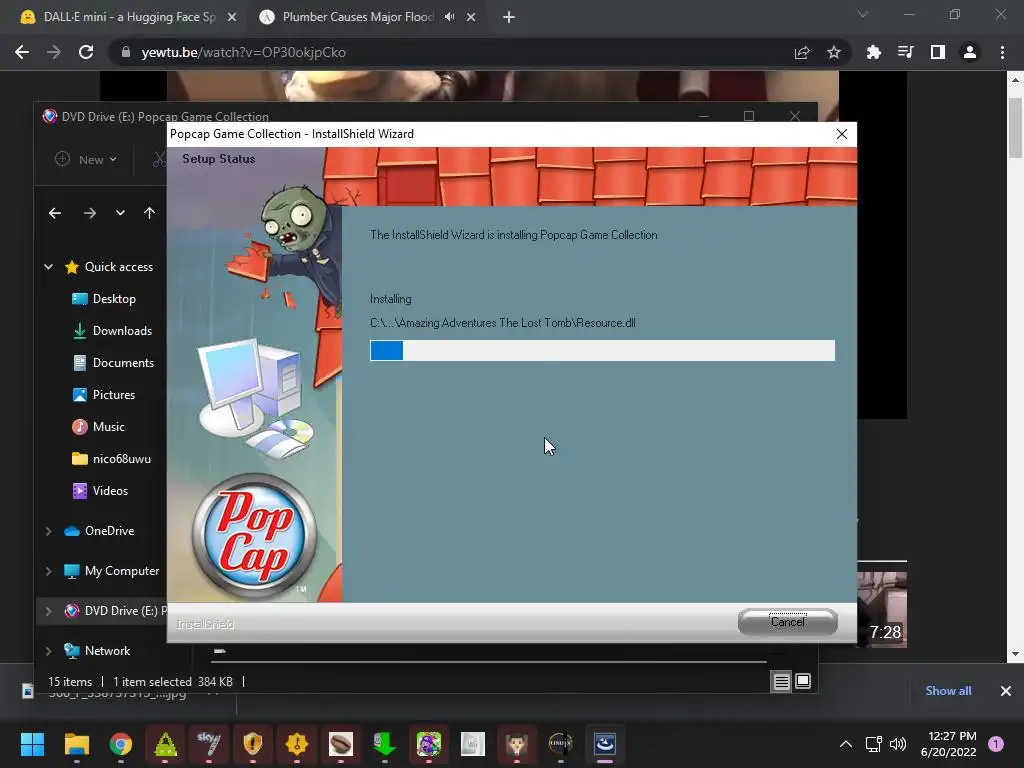Image resolution: width=1024 pixels, height=768 pixels.
Task: Reload the yewtu.be page
Action: click(x=86, y=52)
